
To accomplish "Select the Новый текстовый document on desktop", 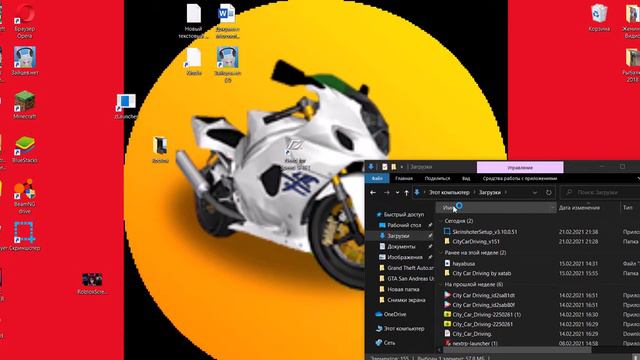I will pos(193,21).
